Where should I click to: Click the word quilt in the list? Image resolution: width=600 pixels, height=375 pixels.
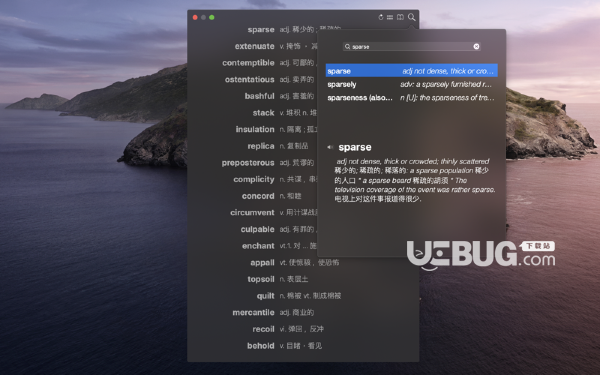tap(266, 296)
